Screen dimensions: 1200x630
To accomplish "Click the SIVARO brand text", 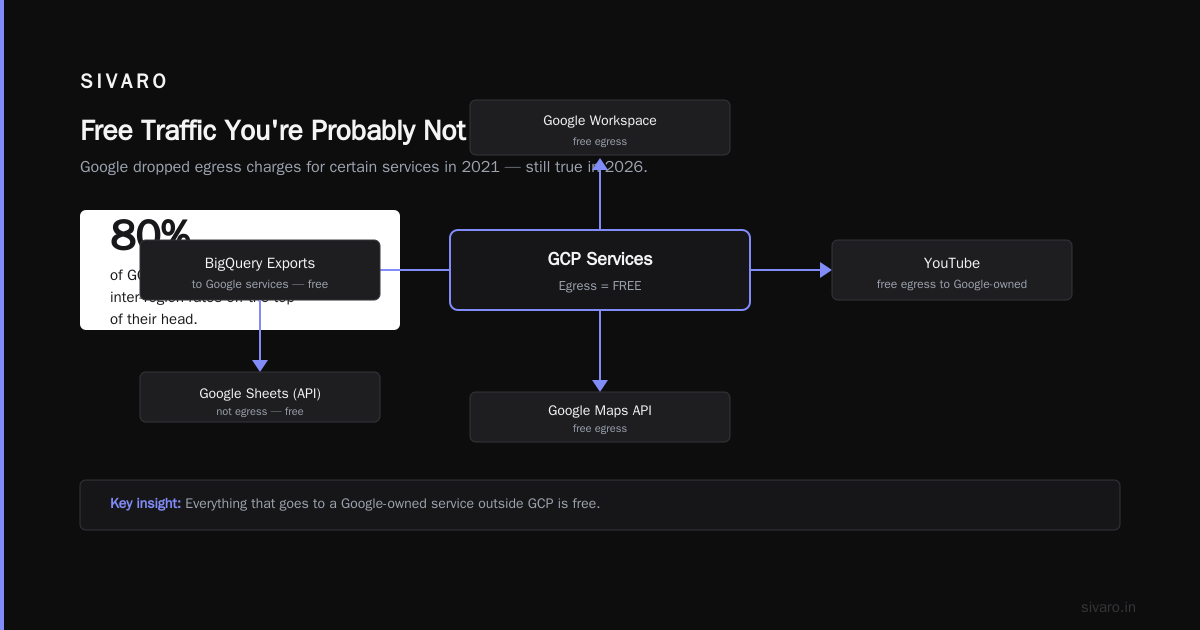I will point(124,81).
